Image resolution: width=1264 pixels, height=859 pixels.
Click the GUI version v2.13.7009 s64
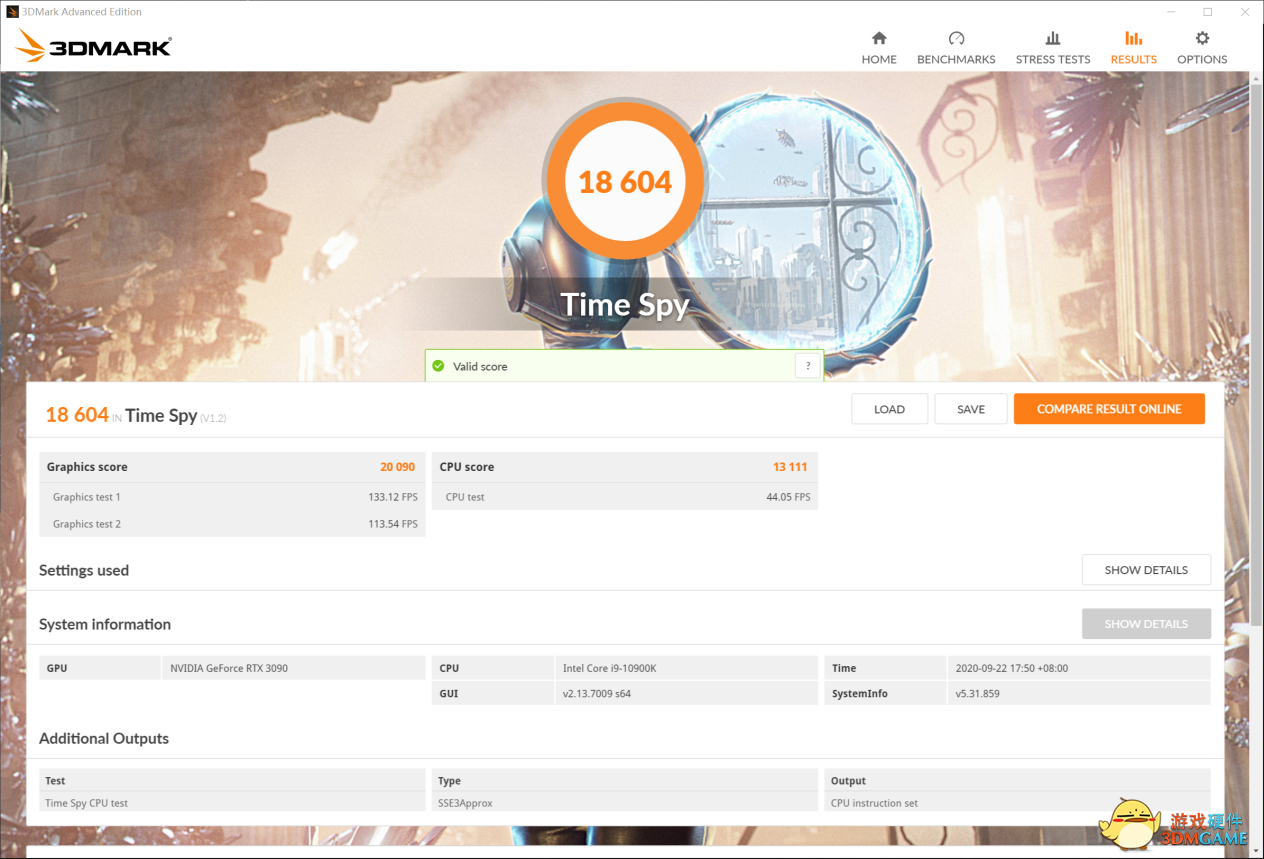point(597,693)
